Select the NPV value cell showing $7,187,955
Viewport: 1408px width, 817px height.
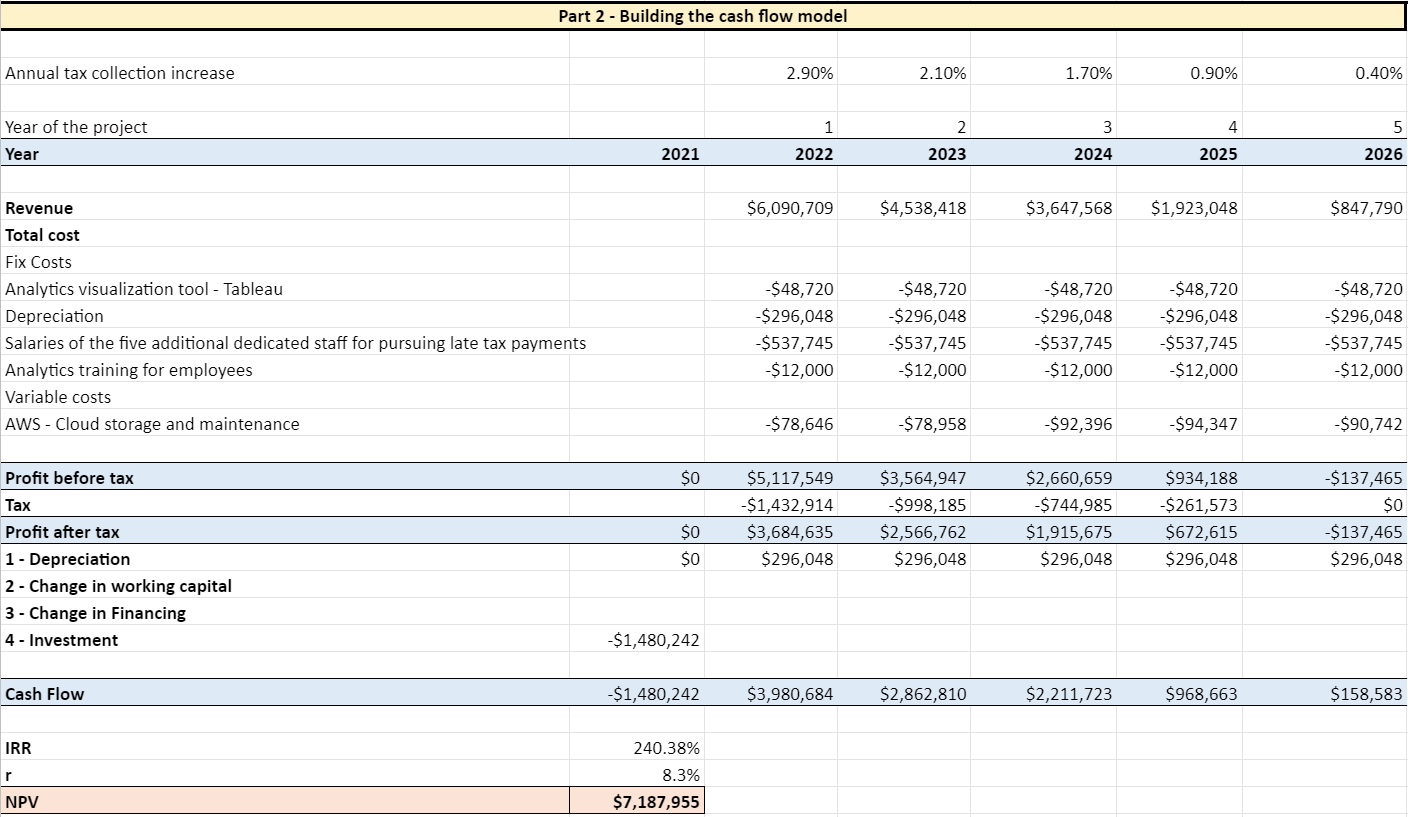(x=657, y=801)
